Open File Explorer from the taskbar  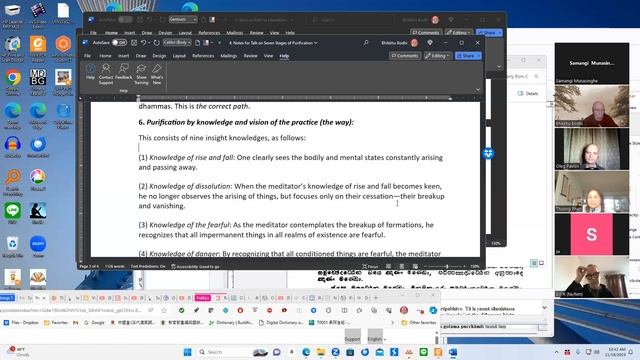tap(321, 352)
